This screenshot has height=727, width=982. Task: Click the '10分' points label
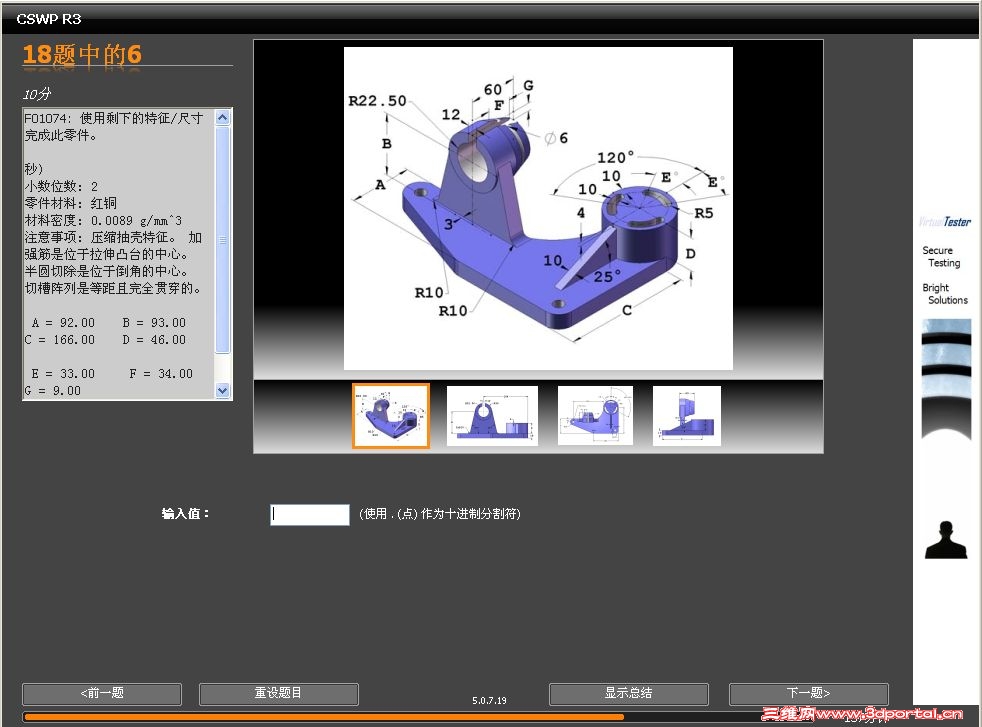pyautogui.click(x=37, y=94)
